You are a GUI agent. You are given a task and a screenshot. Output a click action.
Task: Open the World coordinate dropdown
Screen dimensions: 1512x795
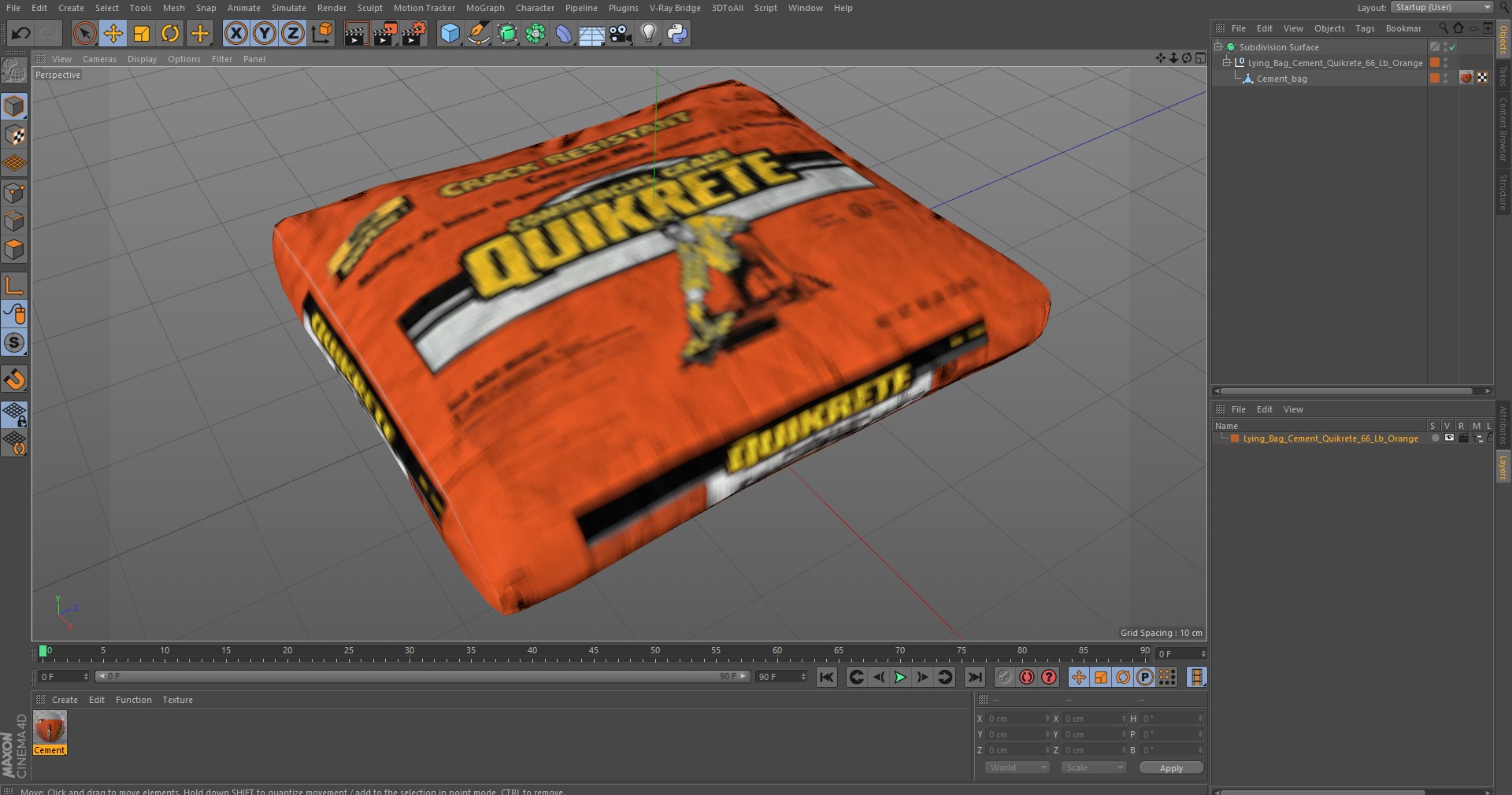1017,767
